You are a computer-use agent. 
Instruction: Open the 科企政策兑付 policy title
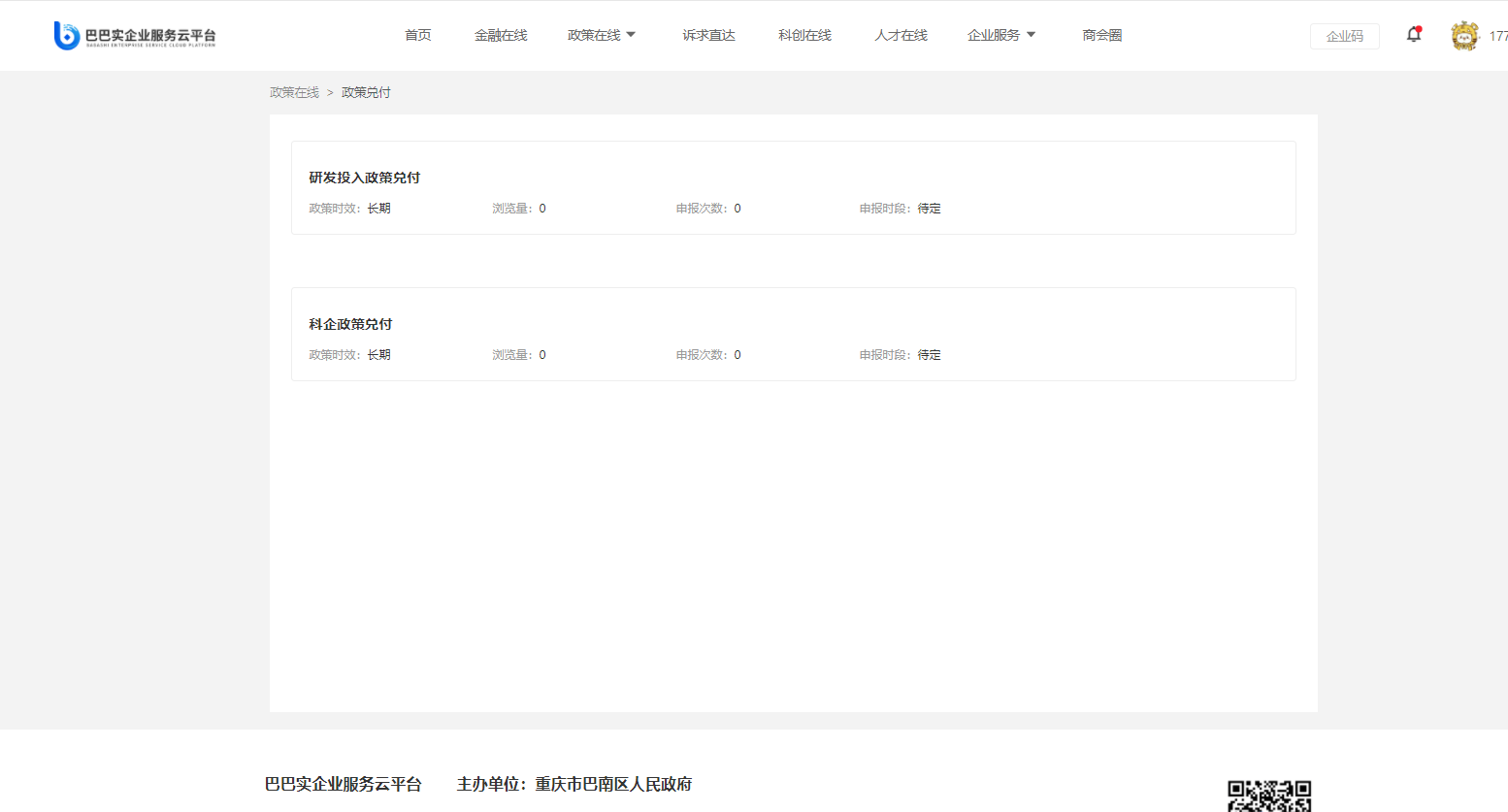(350, 324)
